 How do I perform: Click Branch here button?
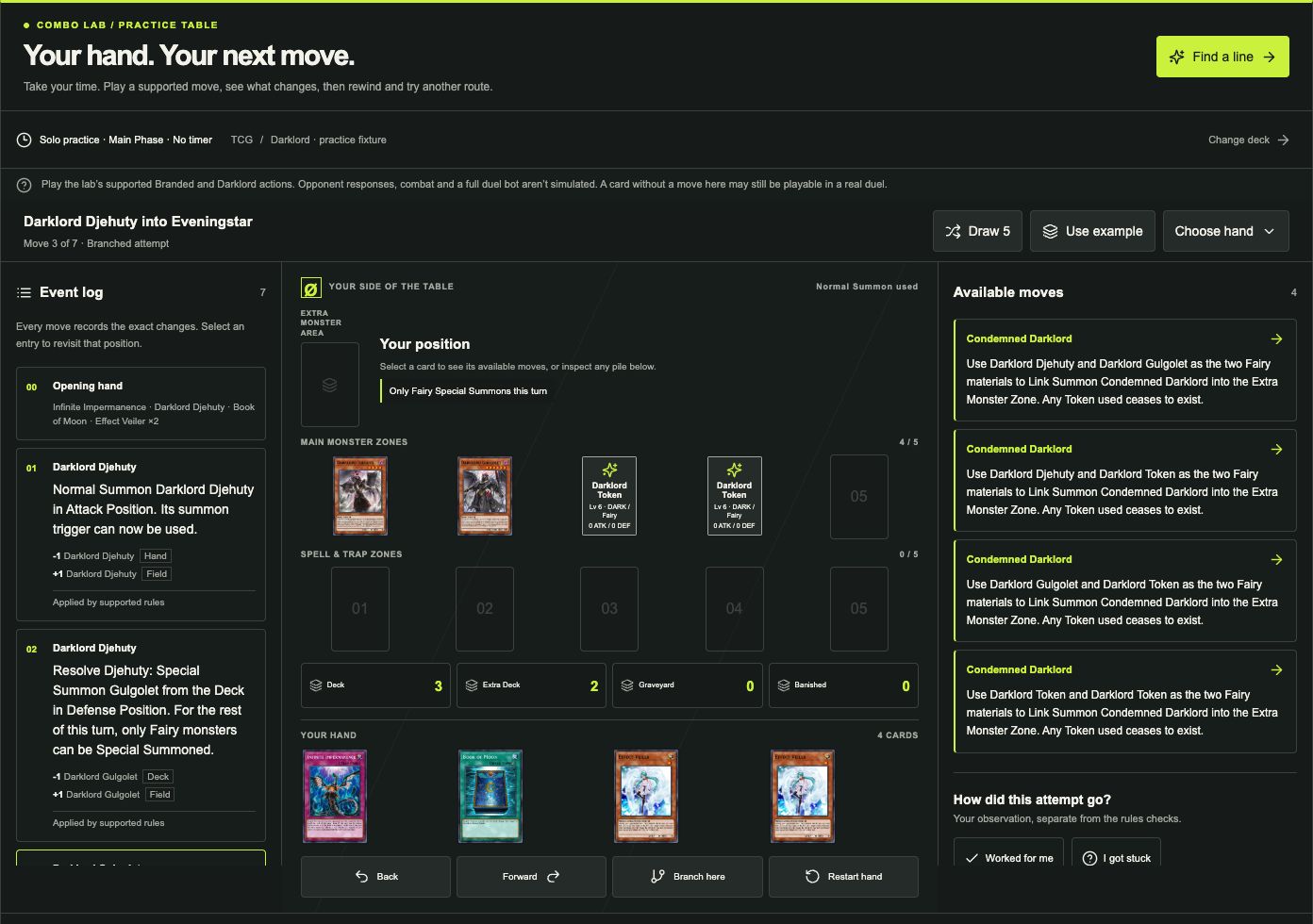[687, 877]
